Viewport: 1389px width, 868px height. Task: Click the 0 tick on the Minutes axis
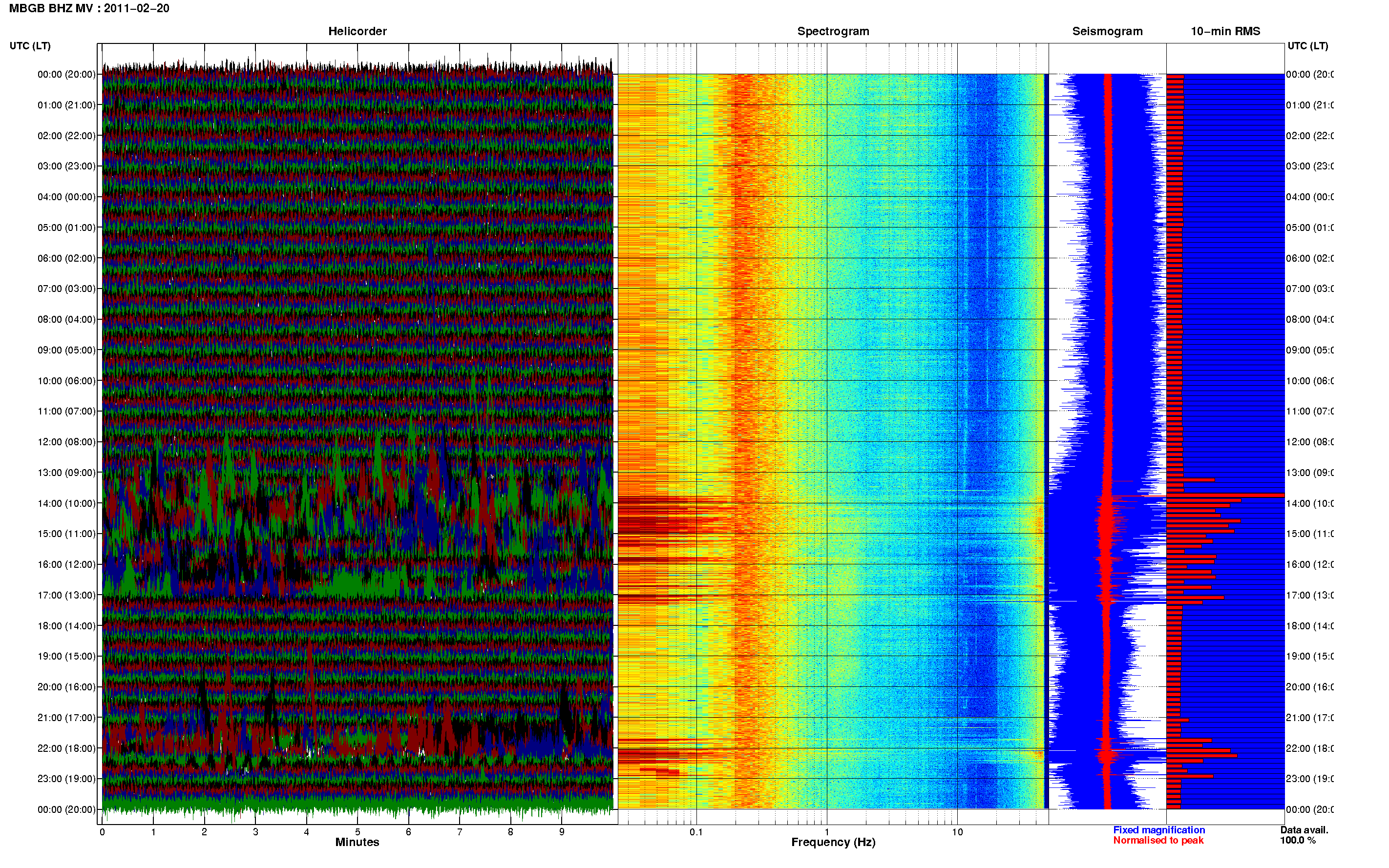[102, 832]
